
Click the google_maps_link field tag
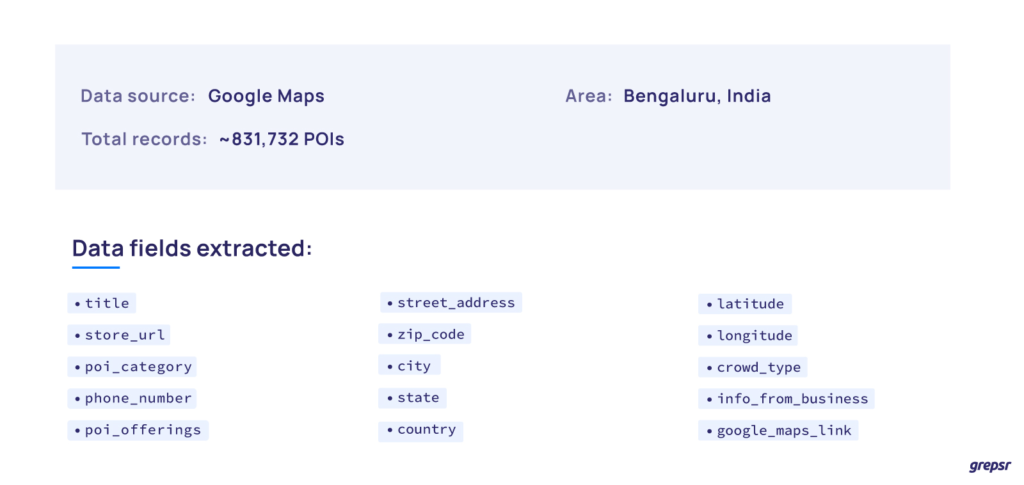tap(778, 431)
